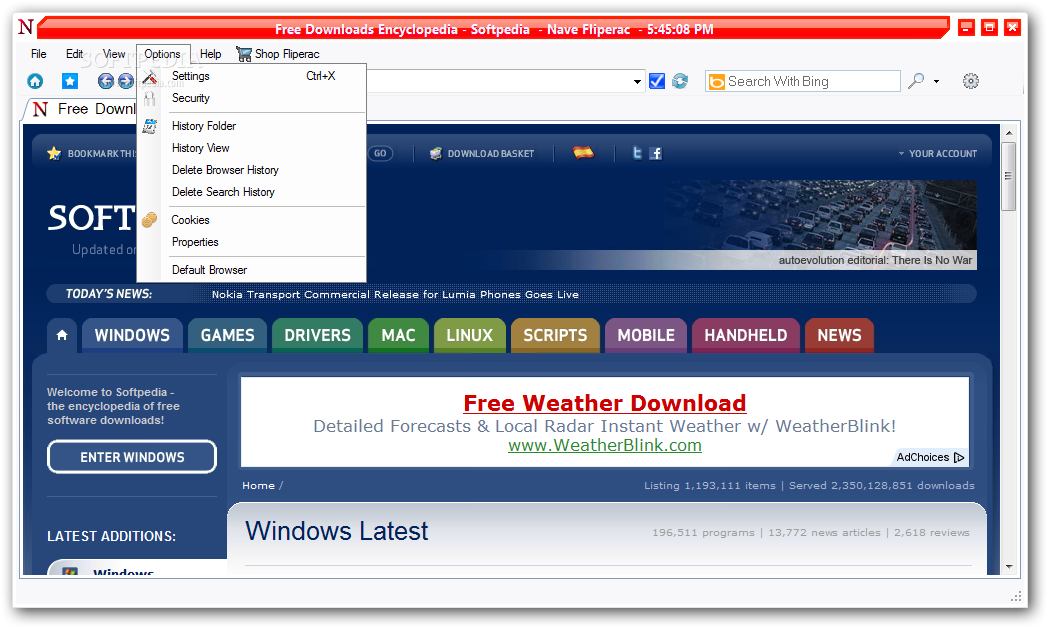Navigate back with the left arrow
The height and width of the screenshot is (628, 1048).
coord(106,82)
